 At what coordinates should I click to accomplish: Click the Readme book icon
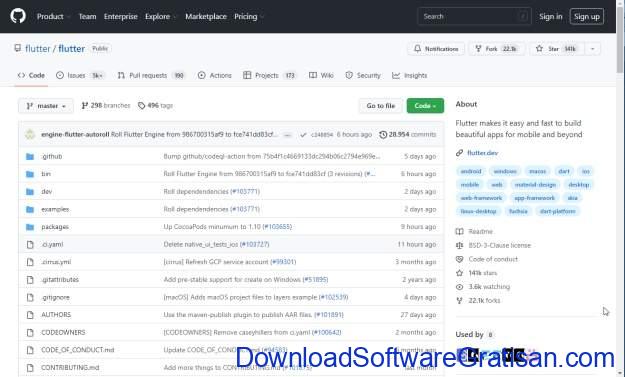point(460,232)
